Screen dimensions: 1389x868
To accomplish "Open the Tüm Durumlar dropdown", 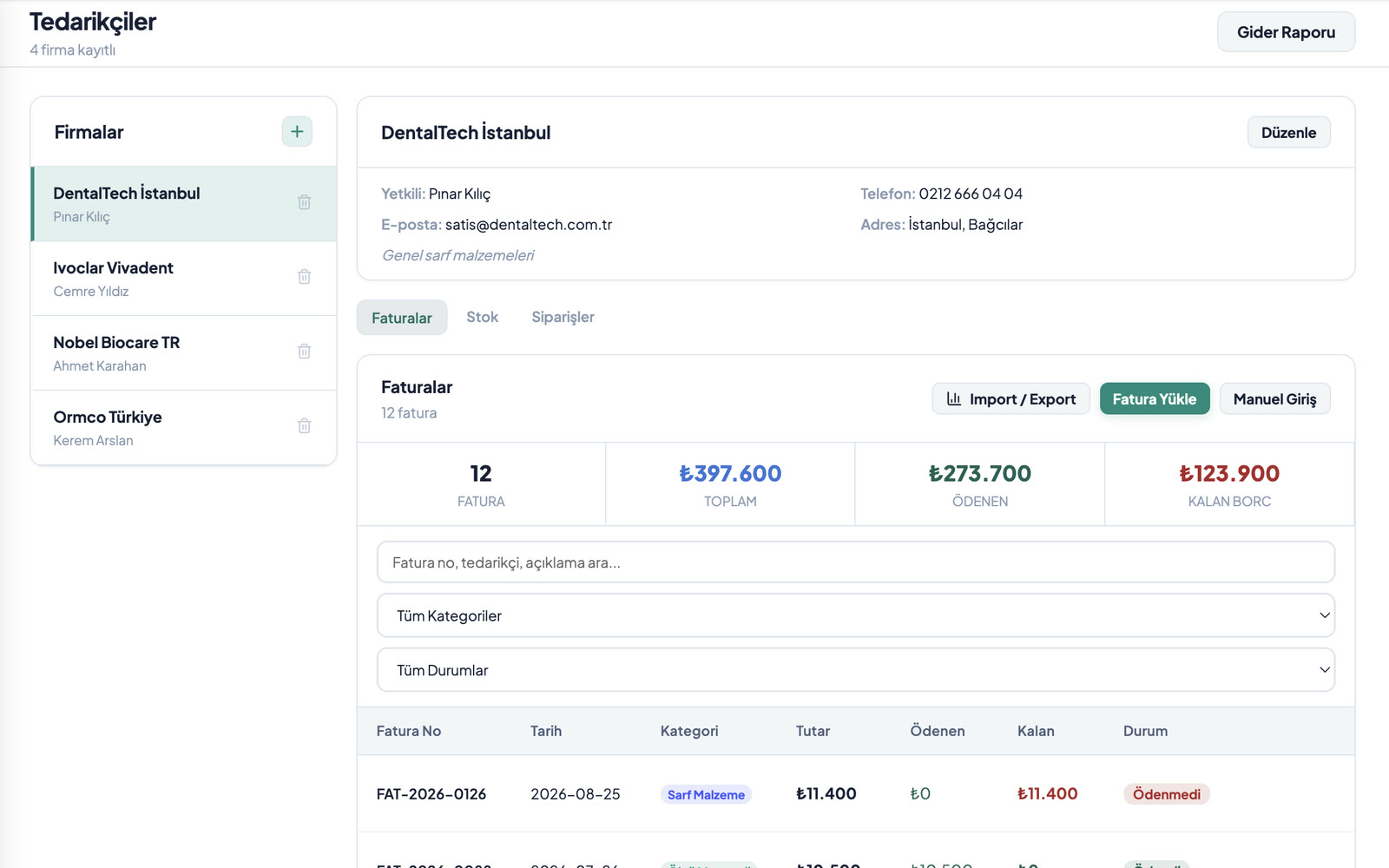I will point(856,670).
